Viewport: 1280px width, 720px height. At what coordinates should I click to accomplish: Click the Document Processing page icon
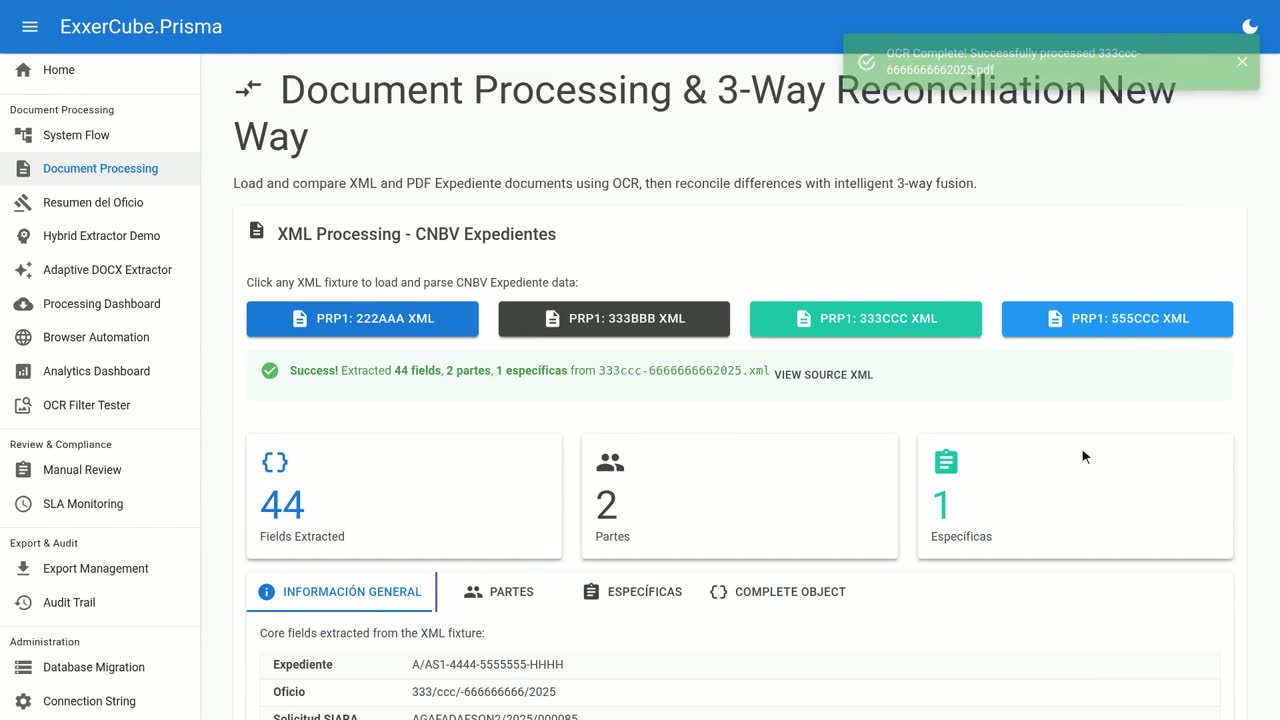(23, 169)
